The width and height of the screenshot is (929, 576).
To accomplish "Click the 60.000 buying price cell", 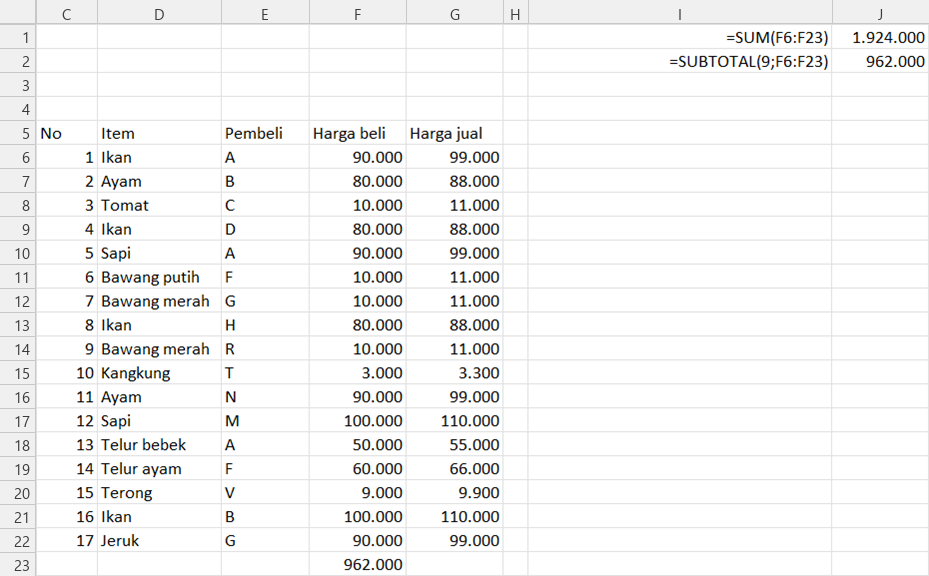I will (358, 469).
